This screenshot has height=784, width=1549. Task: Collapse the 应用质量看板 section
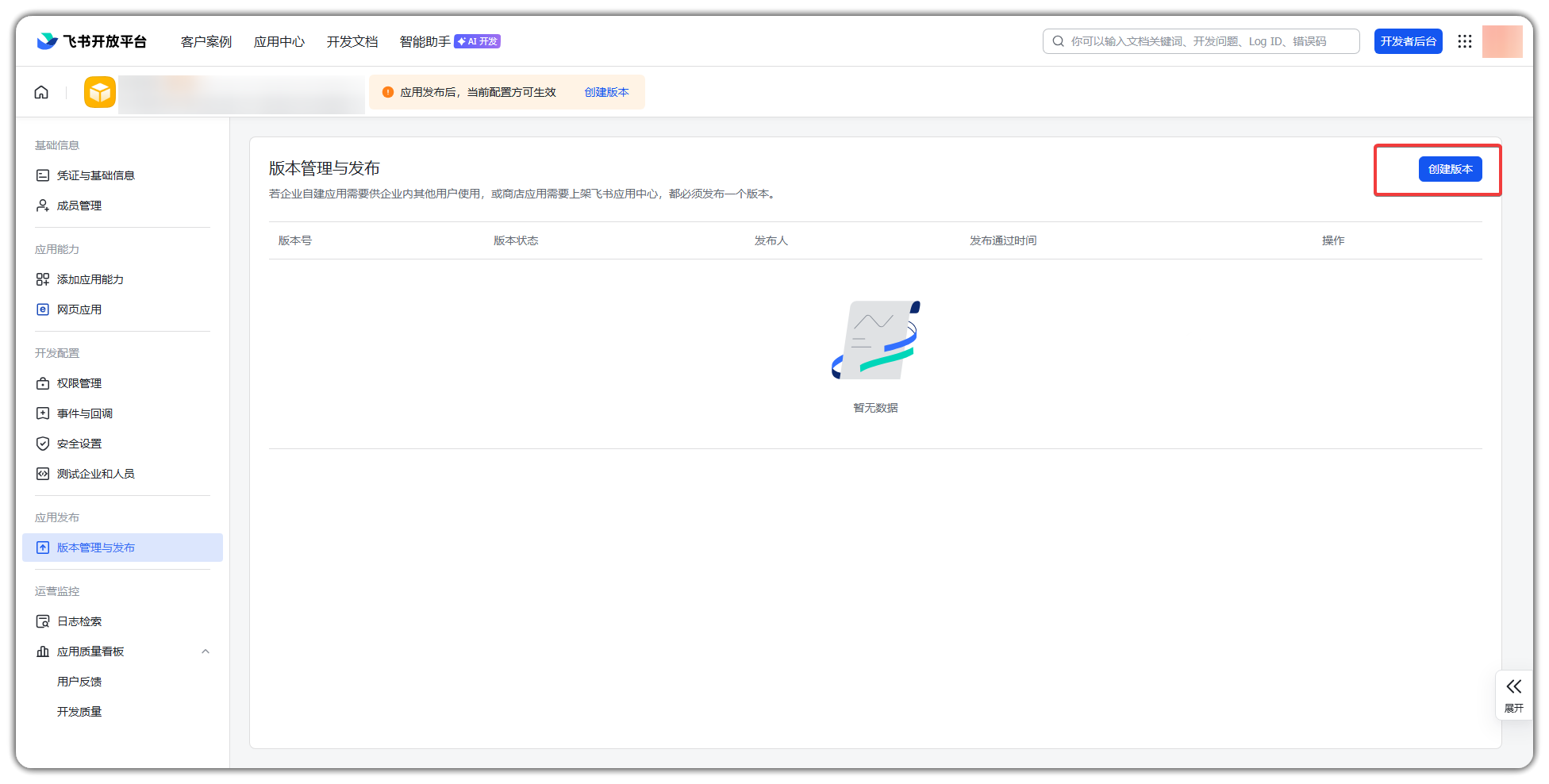click(x=206, y=651)
